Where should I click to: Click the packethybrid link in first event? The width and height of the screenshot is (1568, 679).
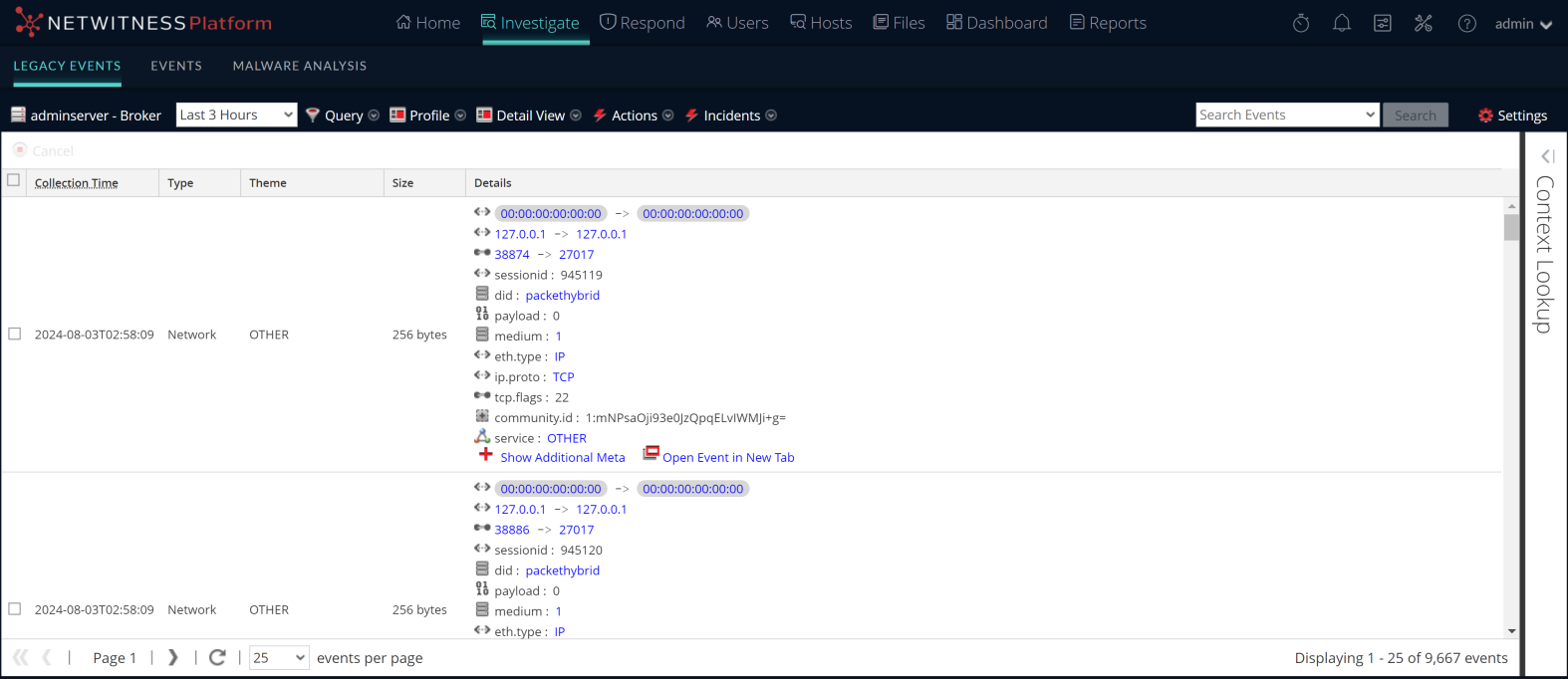(x=563, y=296)
